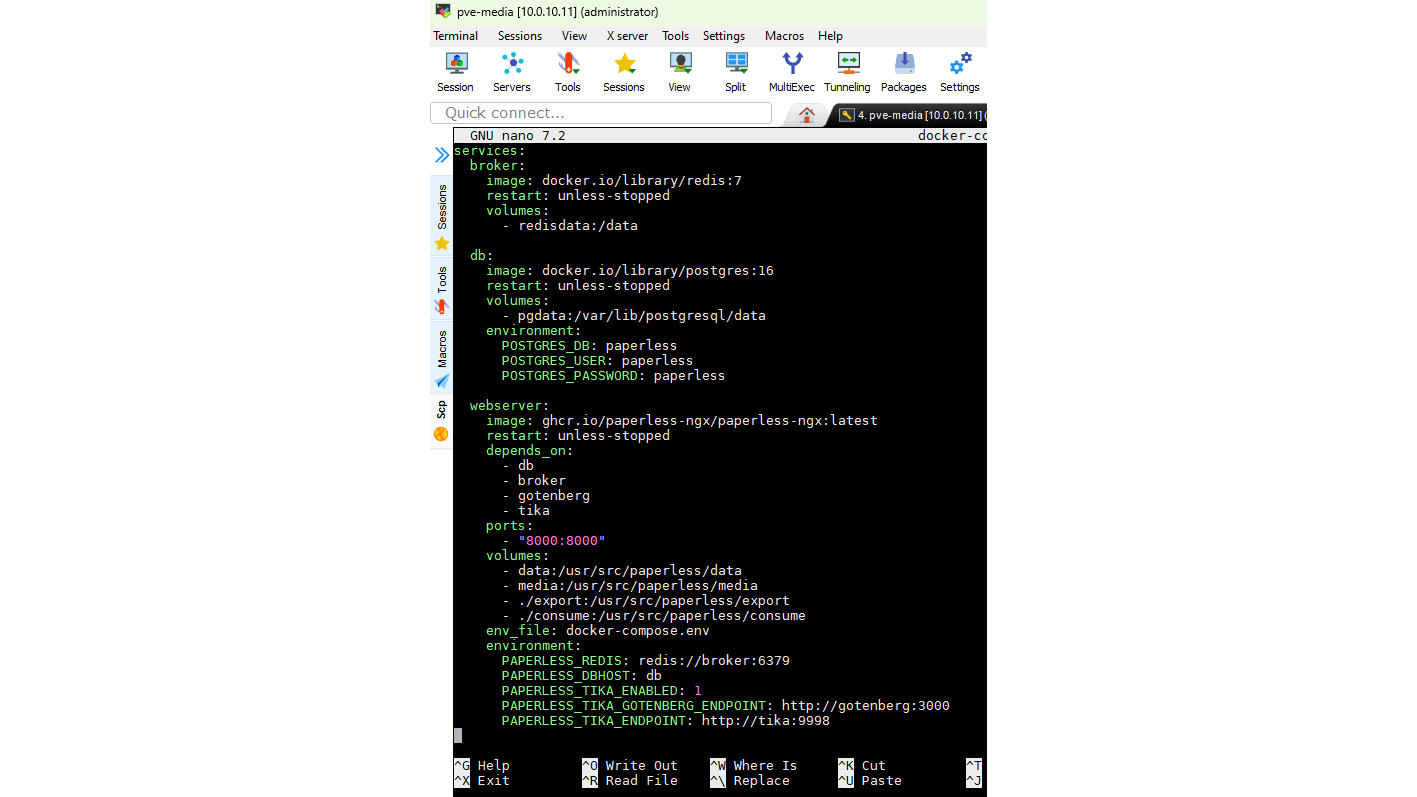Click the nano 'Replace' shortcut label
The image size is (1417, 797).
click(x=762, y=781)
